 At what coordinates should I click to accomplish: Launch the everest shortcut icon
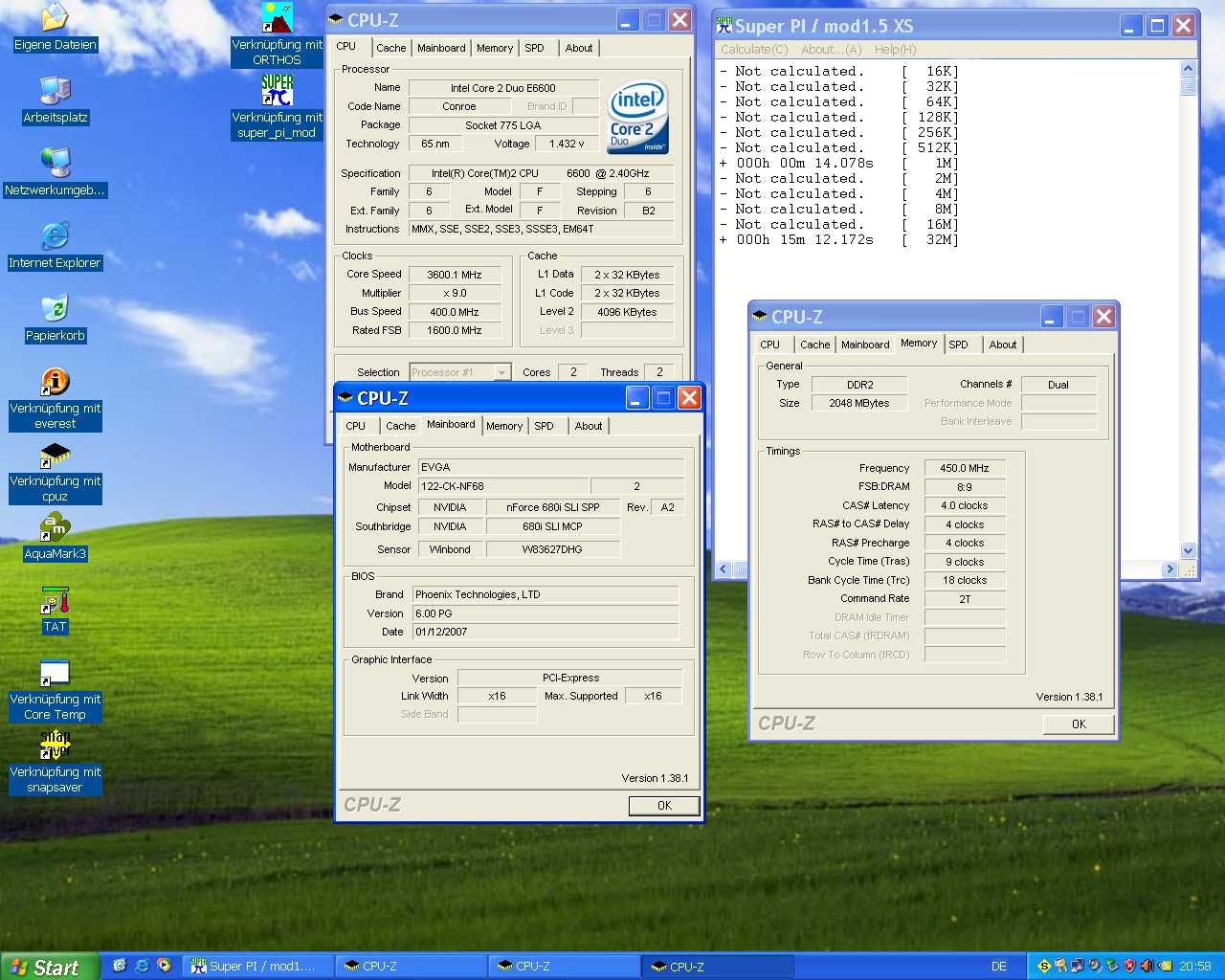[56, 382]
